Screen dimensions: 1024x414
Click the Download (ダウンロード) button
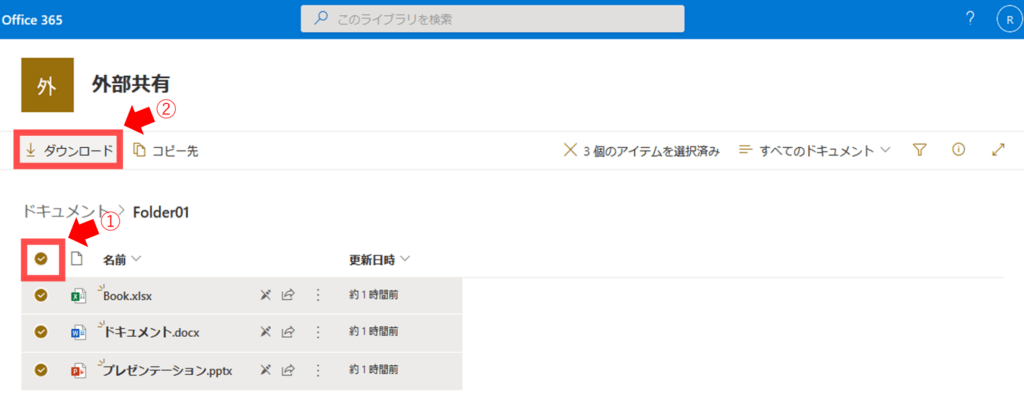click(x=69, y=151)
